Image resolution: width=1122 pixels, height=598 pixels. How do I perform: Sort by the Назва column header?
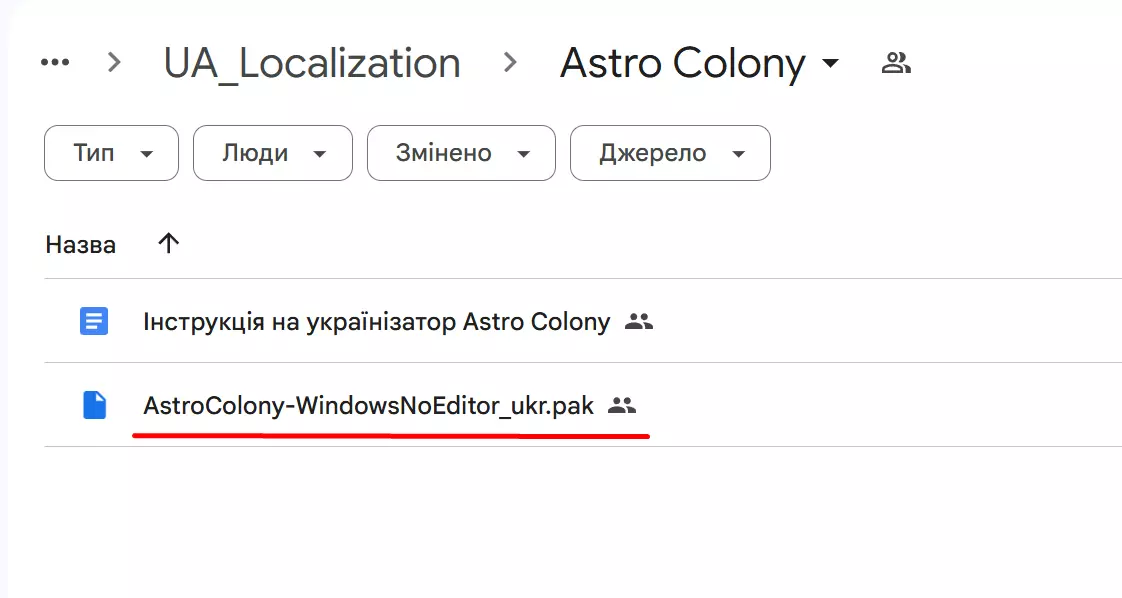tap(81, 244)
